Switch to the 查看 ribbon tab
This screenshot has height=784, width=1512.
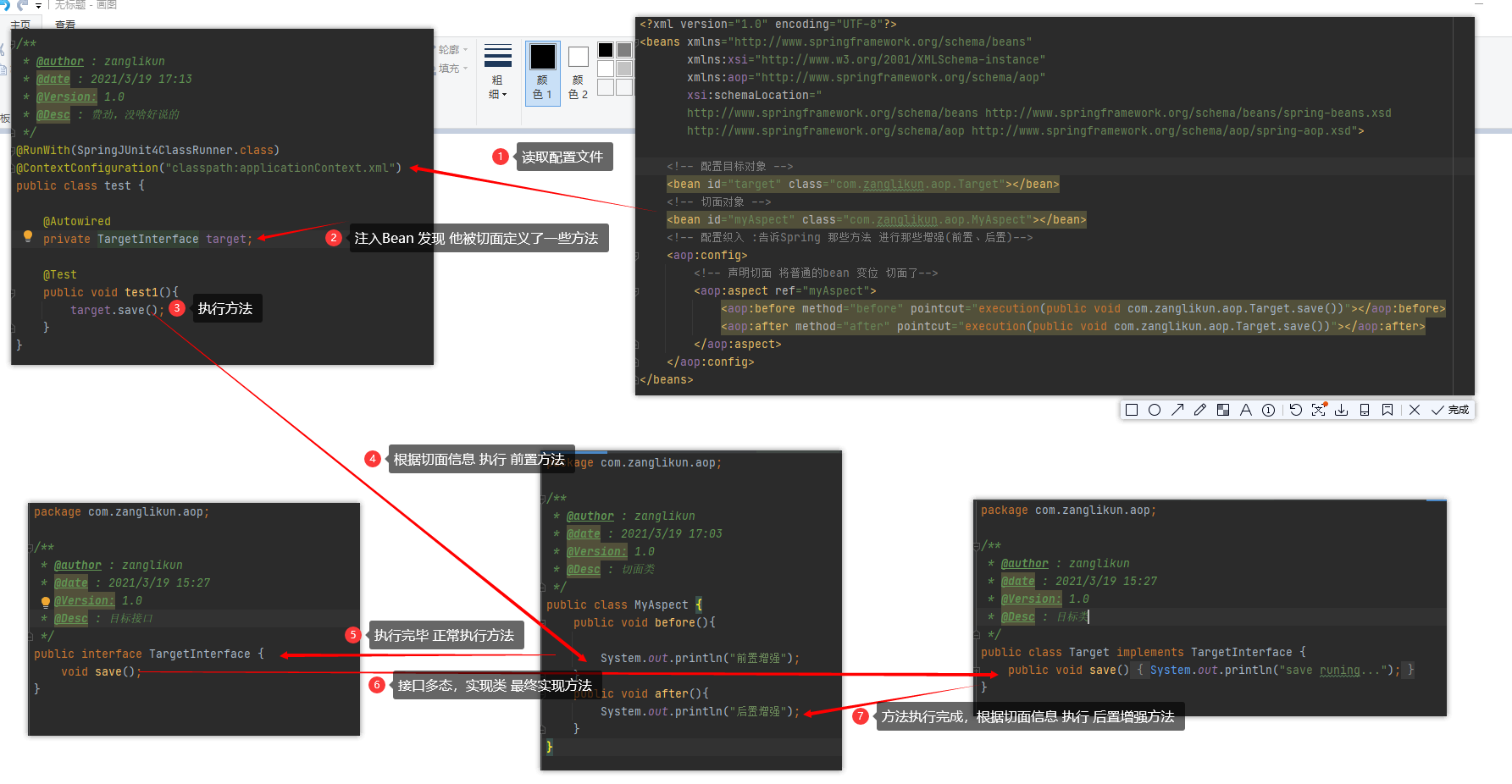pos(65,25)
